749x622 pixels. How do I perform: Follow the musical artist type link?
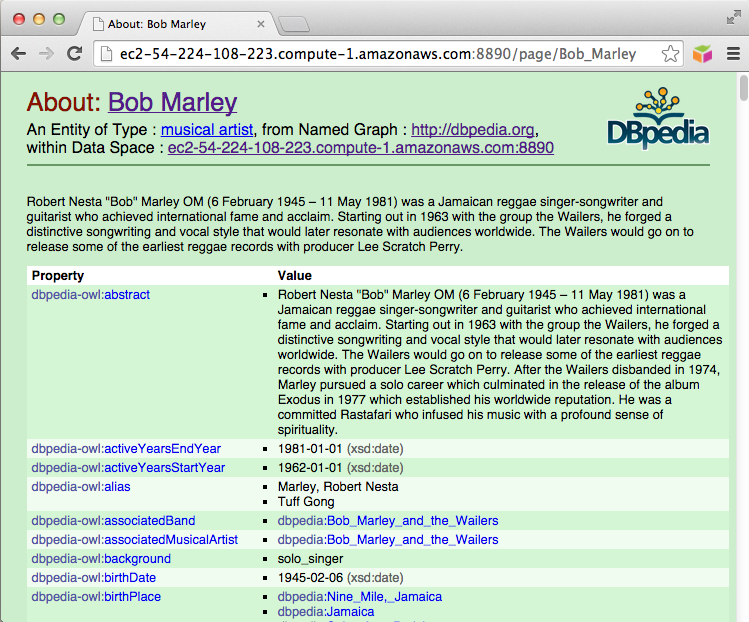[x=207, y=130]
